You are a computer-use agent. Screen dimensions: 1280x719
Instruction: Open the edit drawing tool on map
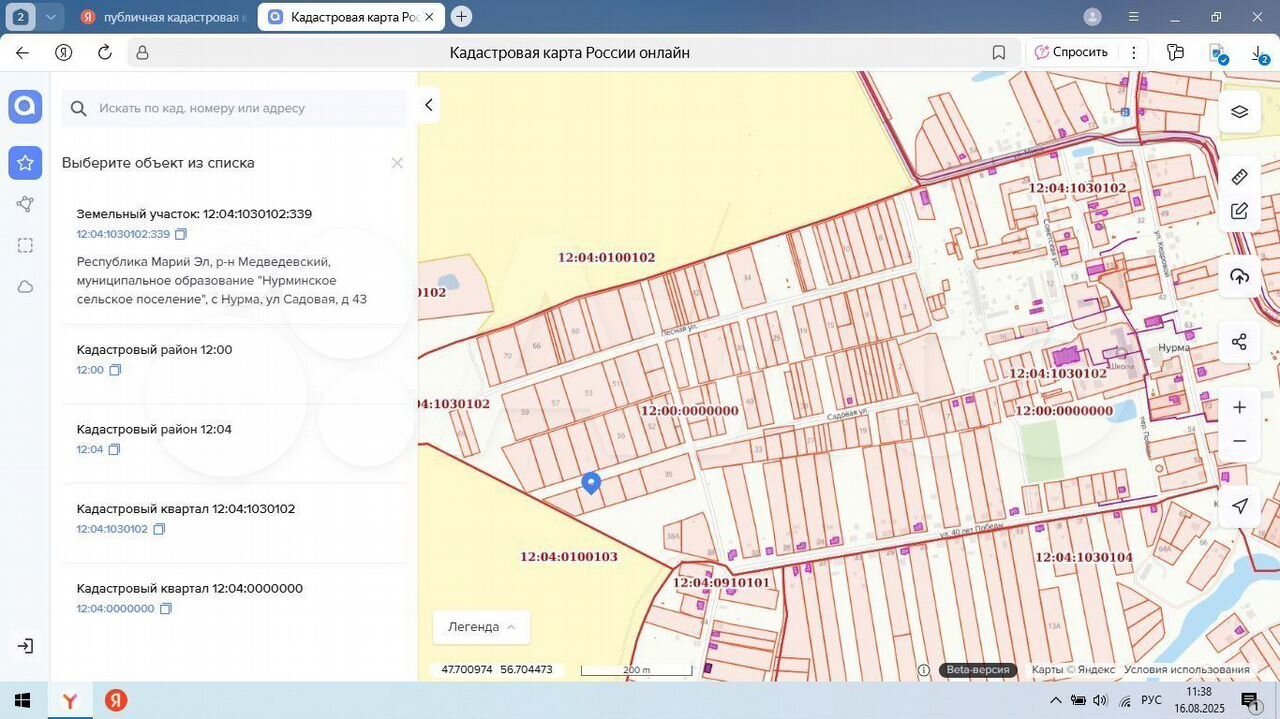(x=1240, y=211)
